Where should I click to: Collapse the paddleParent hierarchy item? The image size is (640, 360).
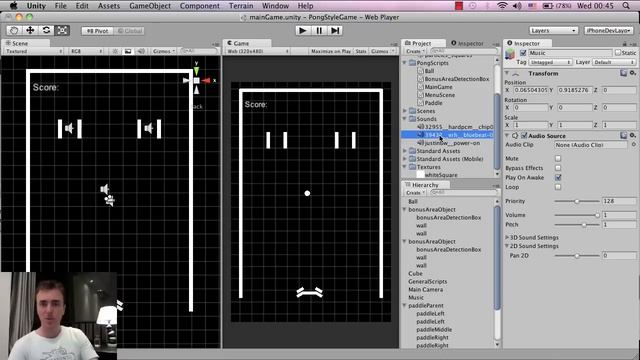(405, 305)
